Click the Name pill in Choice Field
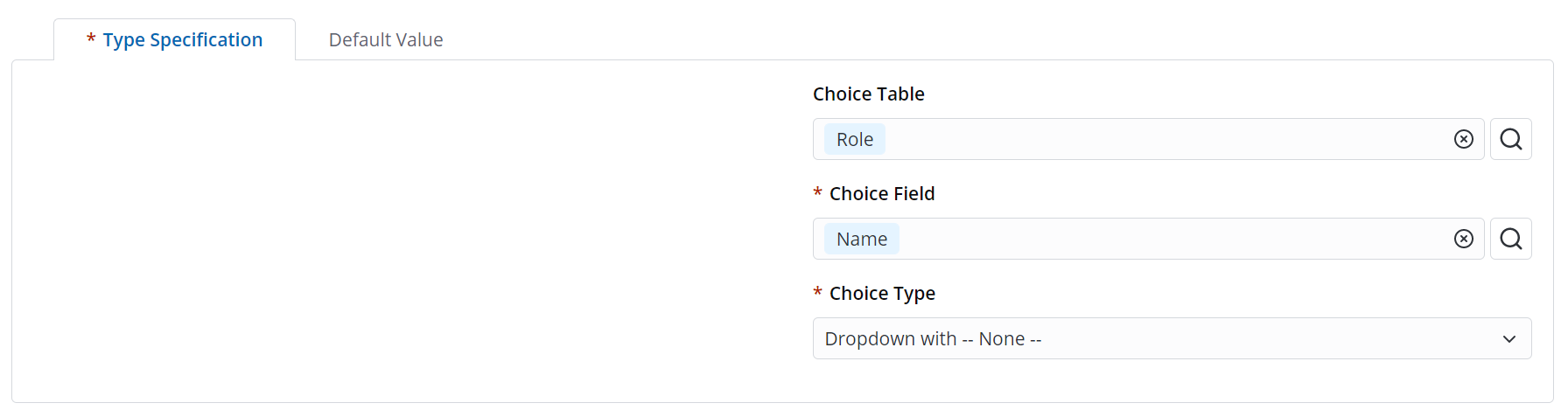 861,240
